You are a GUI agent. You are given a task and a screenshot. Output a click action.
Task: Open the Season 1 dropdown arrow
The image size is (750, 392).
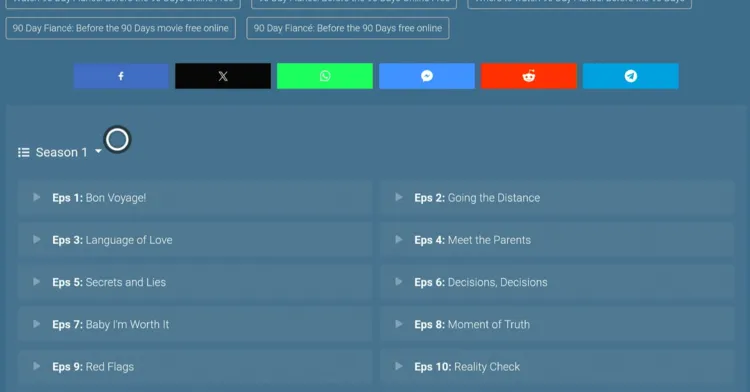pos(98,151)
